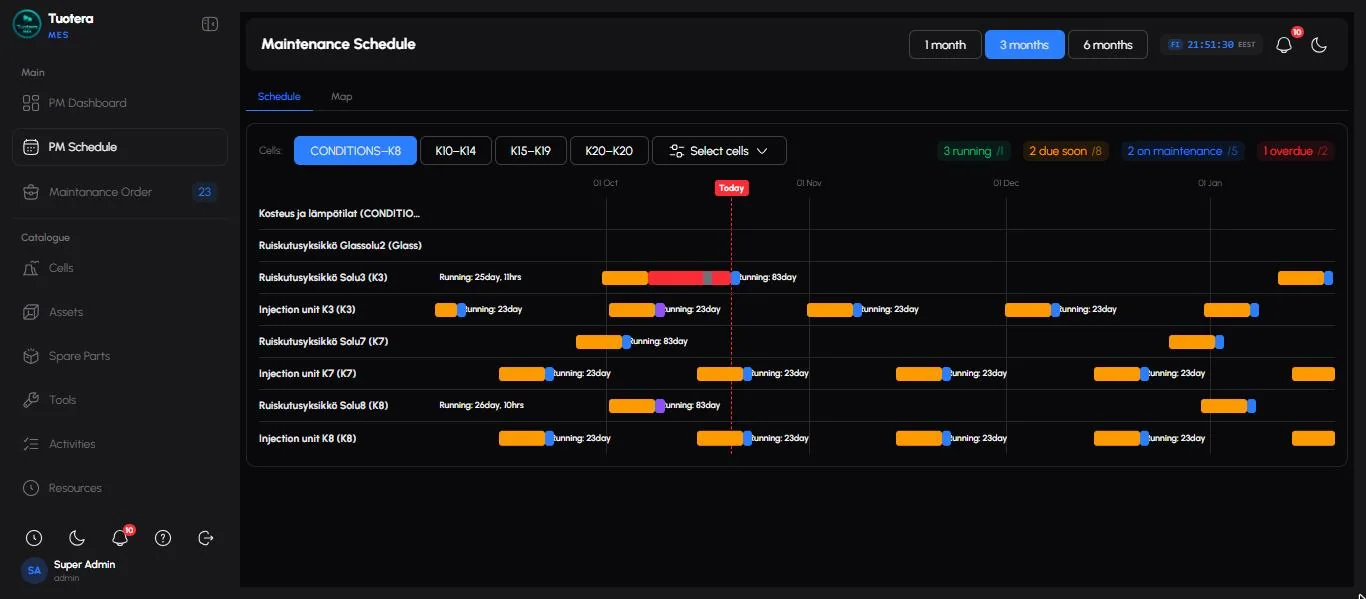Open history clock icon in sidebar footer
The image size is (1366, 599).
34,538
